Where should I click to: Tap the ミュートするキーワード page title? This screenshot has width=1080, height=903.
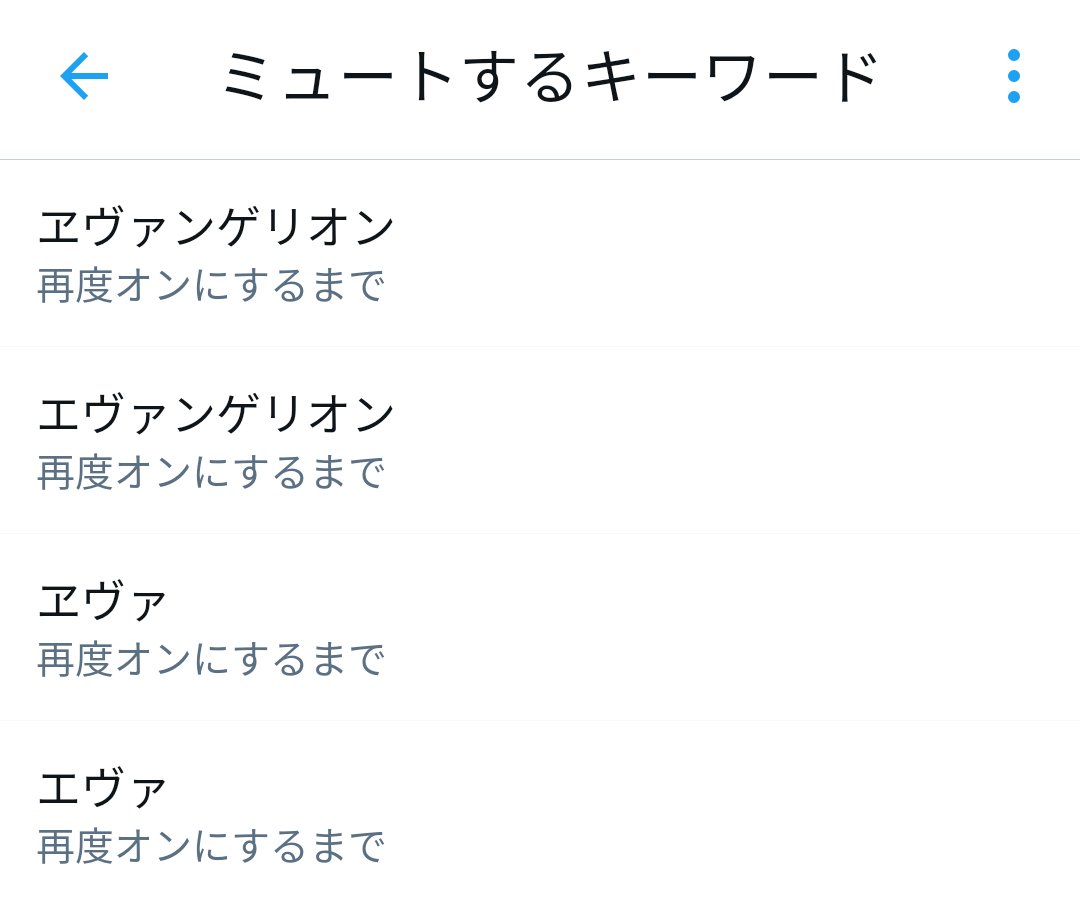pyautogui.click(x=549, y=77)
